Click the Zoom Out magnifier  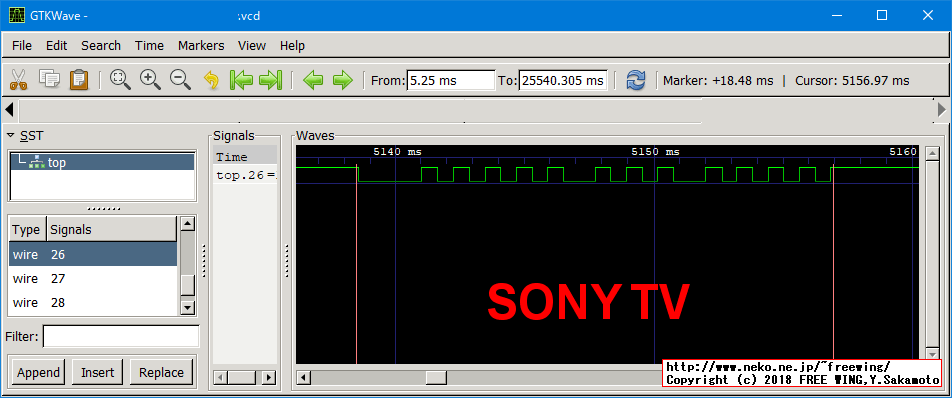click(x=180, y=79)
